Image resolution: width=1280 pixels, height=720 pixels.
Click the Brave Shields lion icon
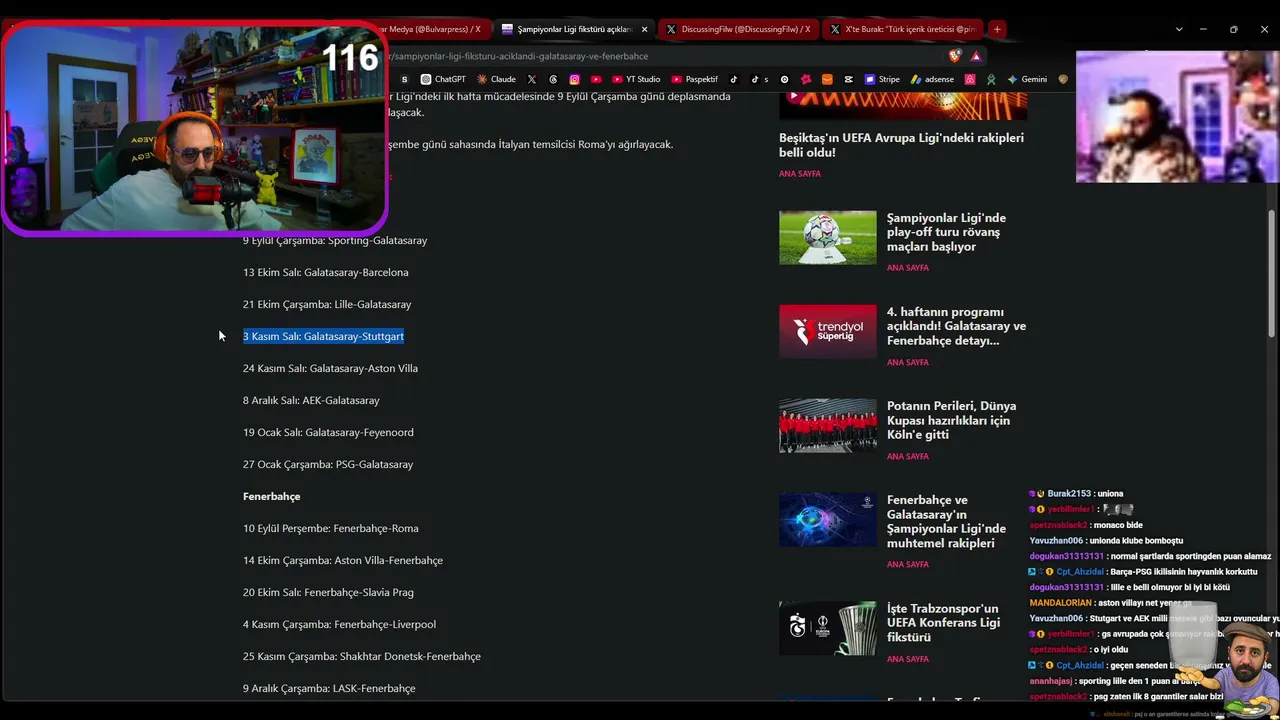click(x=955, y=56)
